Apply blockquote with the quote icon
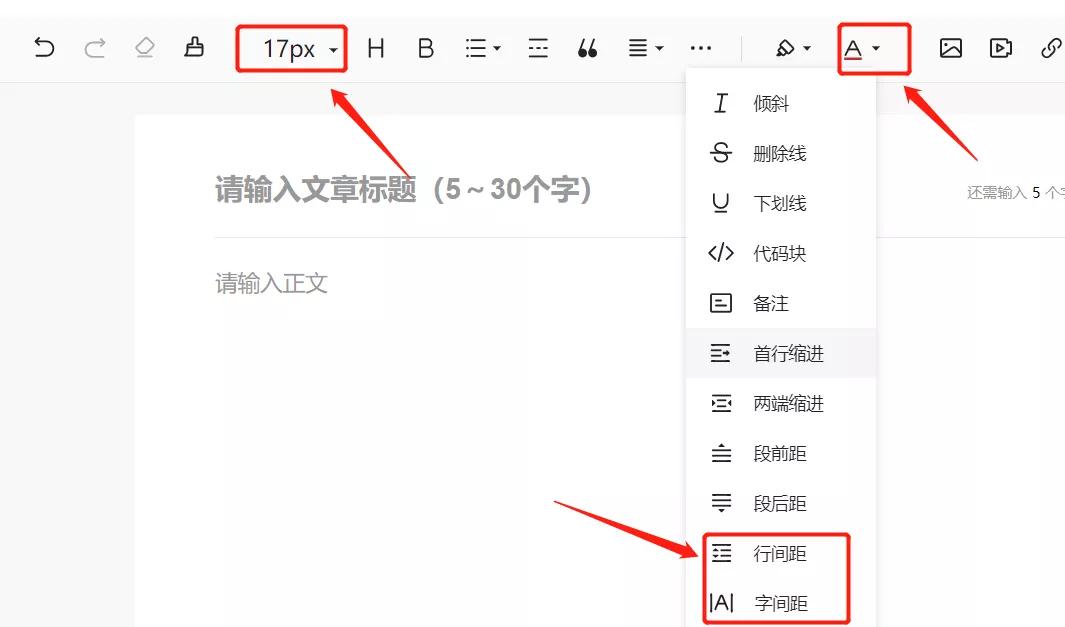This screenshot has height=627, width=1065. click(587, 47)
